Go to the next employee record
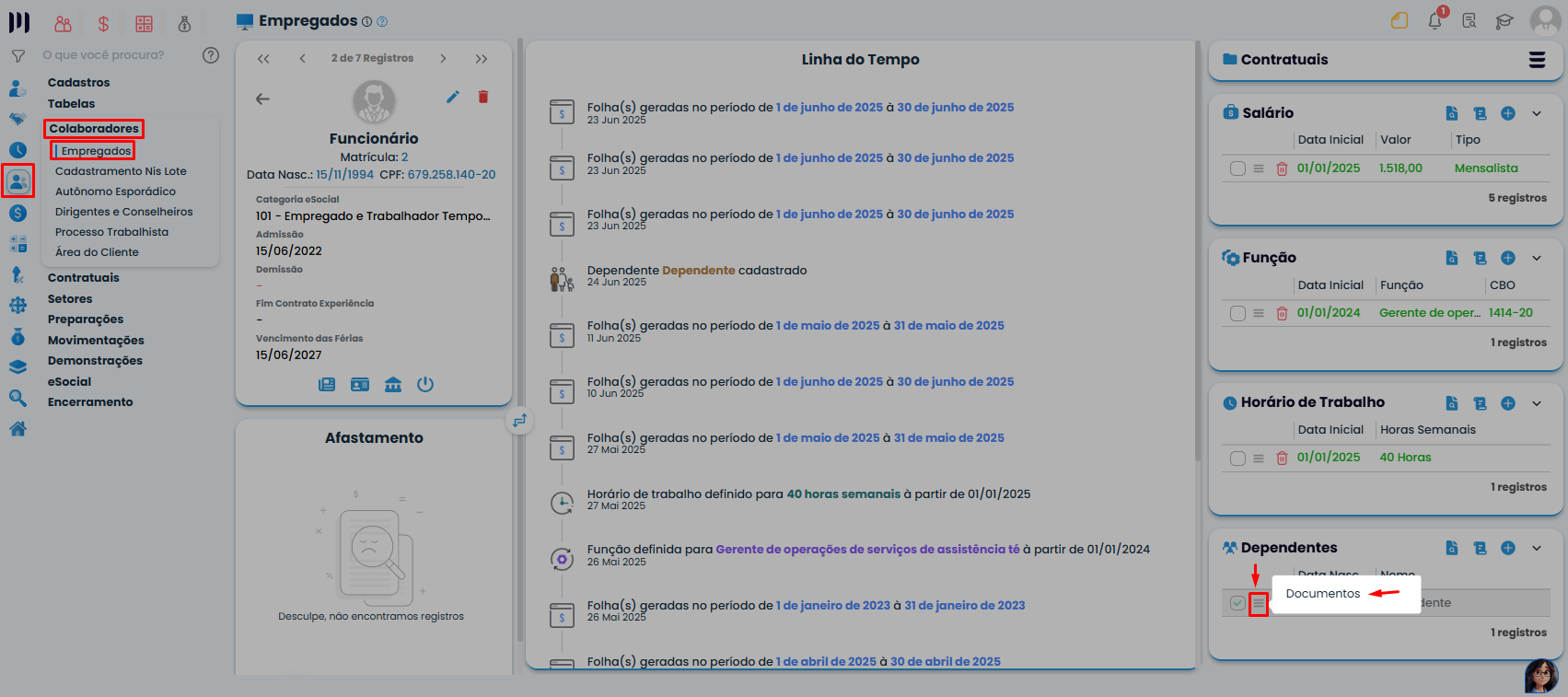The image size is (1568, 697). [443, 58]
